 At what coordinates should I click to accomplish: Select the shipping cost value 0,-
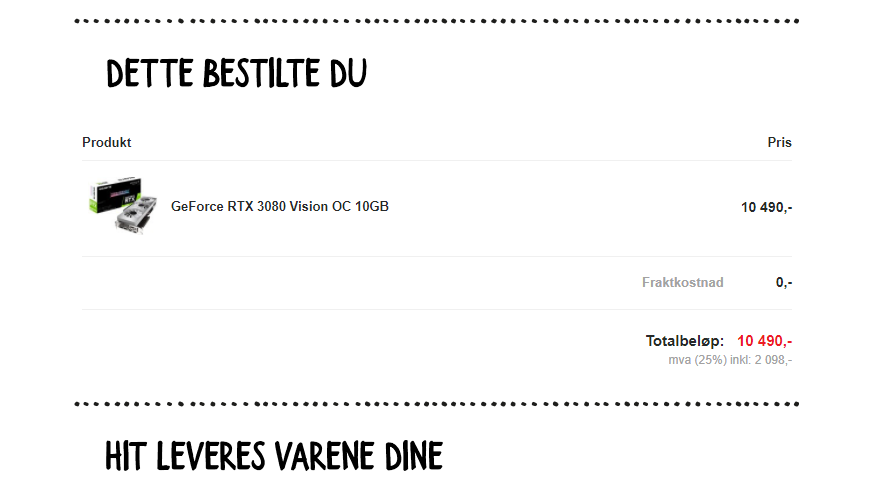click(x=784, y=282)
